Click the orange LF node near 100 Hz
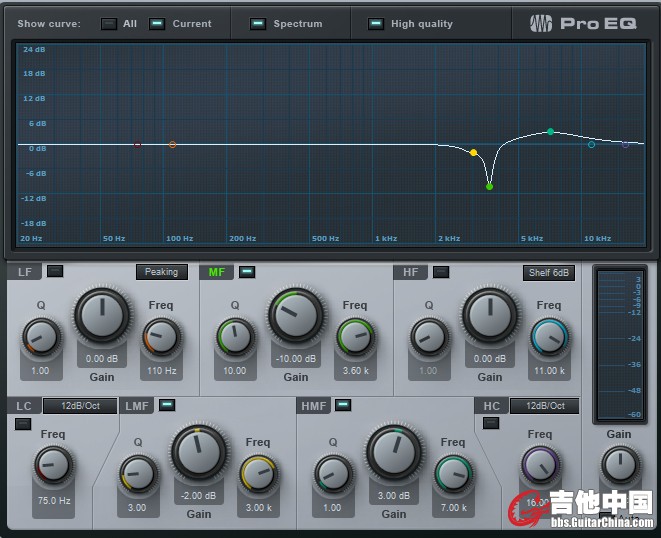This screenshot has height=538, width=661. click(172, 145)
